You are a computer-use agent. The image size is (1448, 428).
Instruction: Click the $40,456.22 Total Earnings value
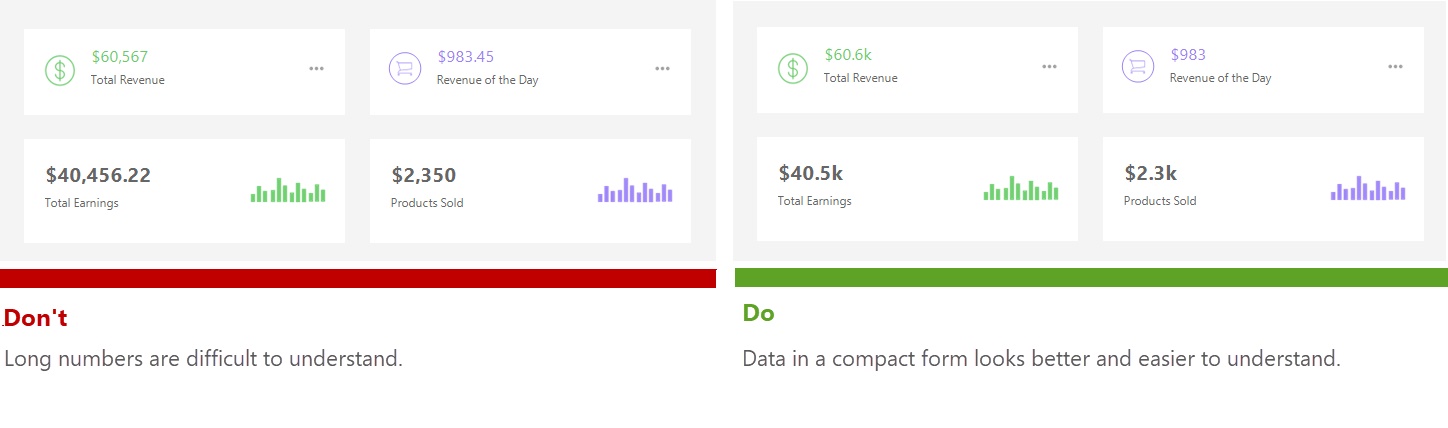coord(98,176)
